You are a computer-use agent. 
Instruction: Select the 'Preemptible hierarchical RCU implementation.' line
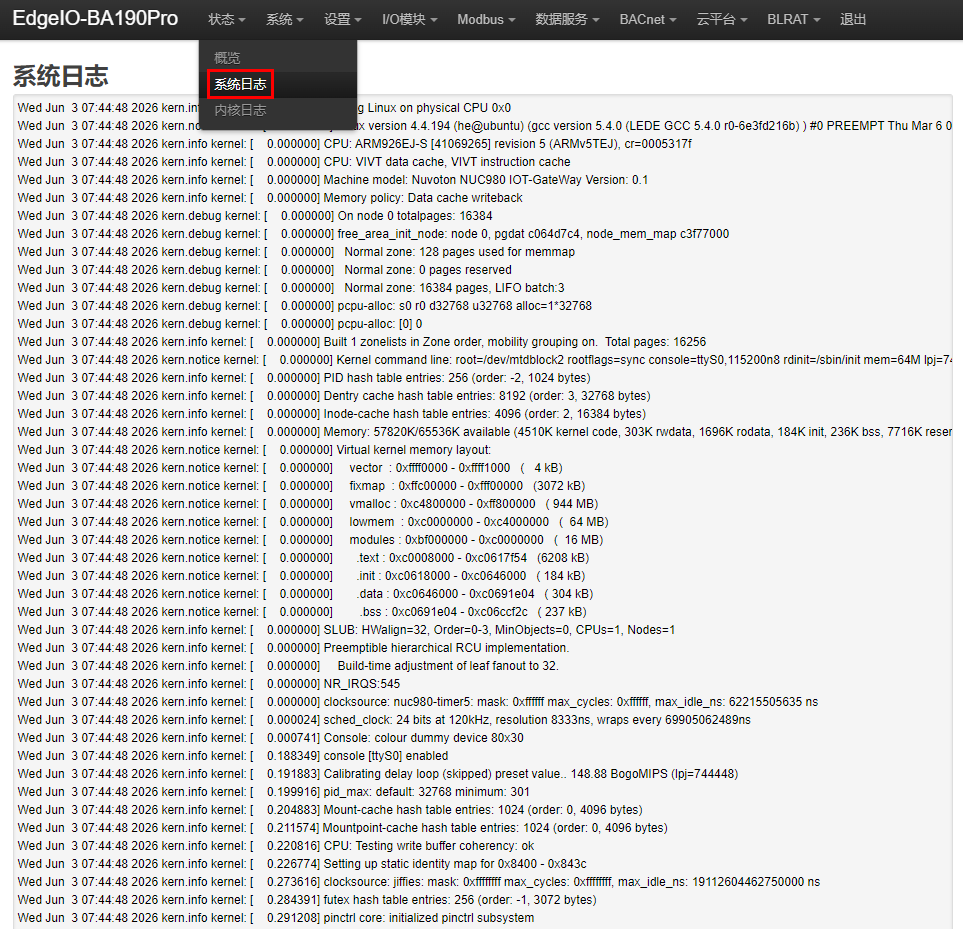pyautogui.click(x=294, y=648)
